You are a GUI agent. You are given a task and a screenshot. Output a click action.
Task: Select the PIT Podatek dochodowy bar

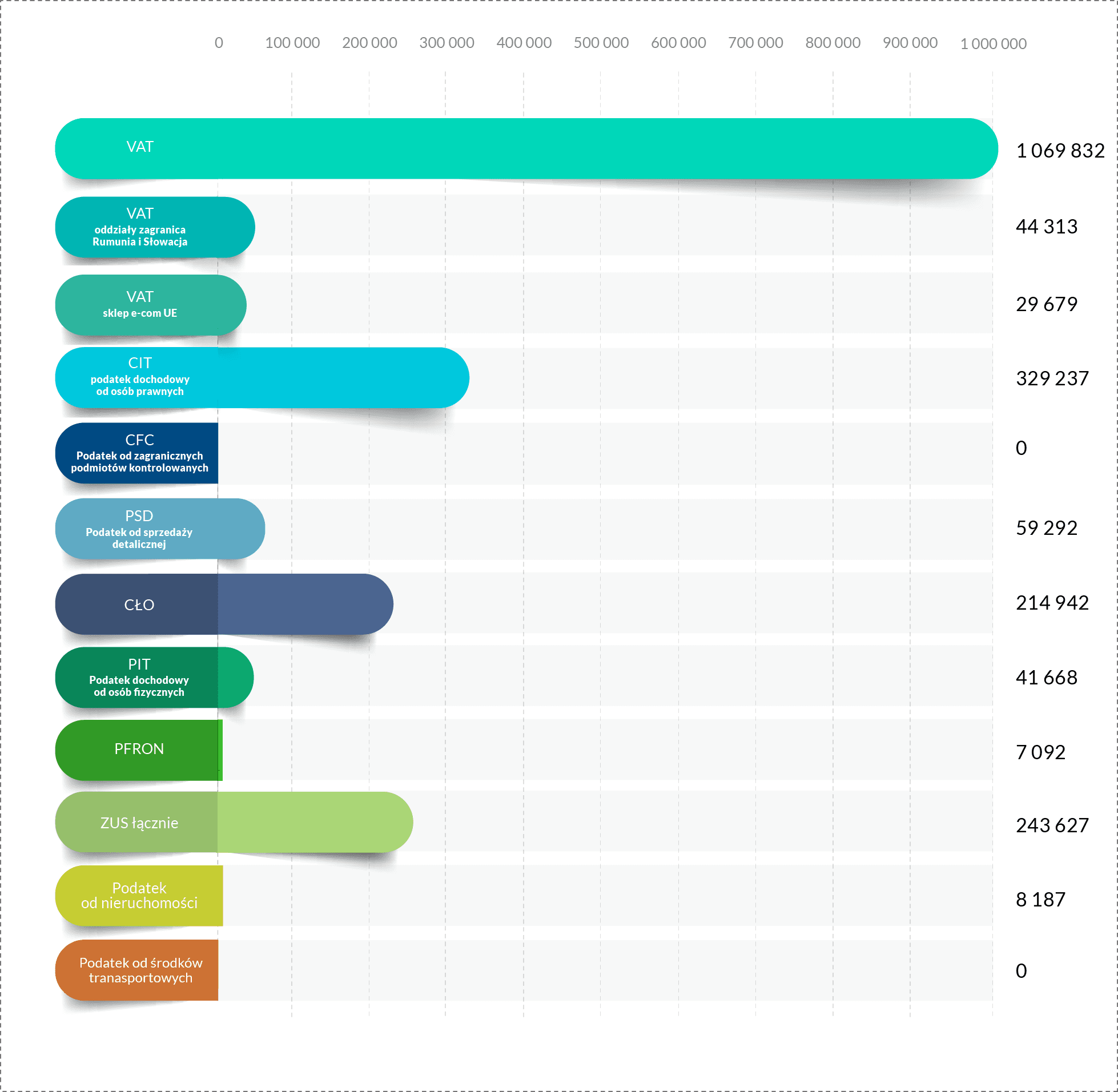tap(154, 678)
